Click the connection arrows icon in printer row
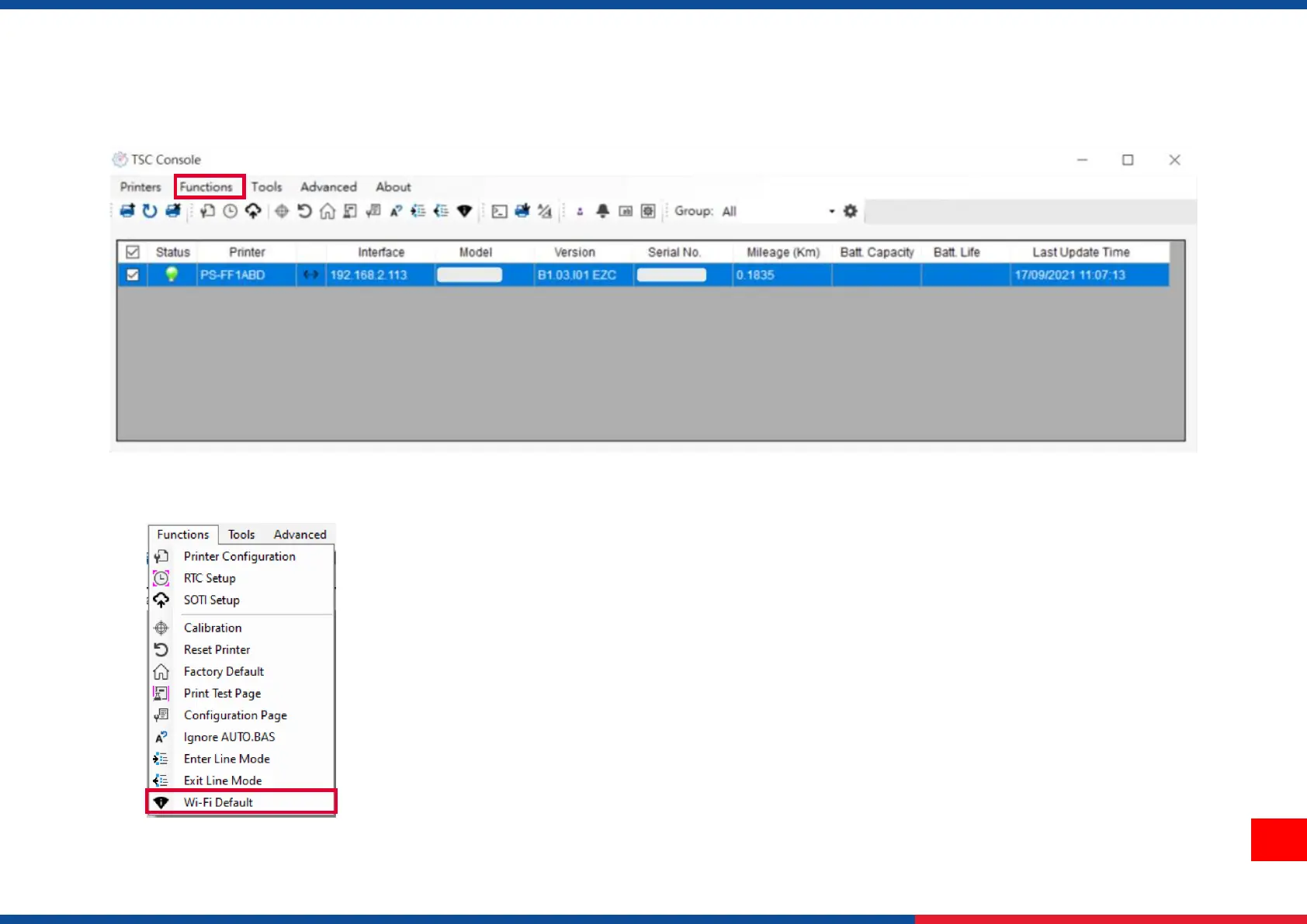Screen dimensions: 1307x924 [310, 275]
